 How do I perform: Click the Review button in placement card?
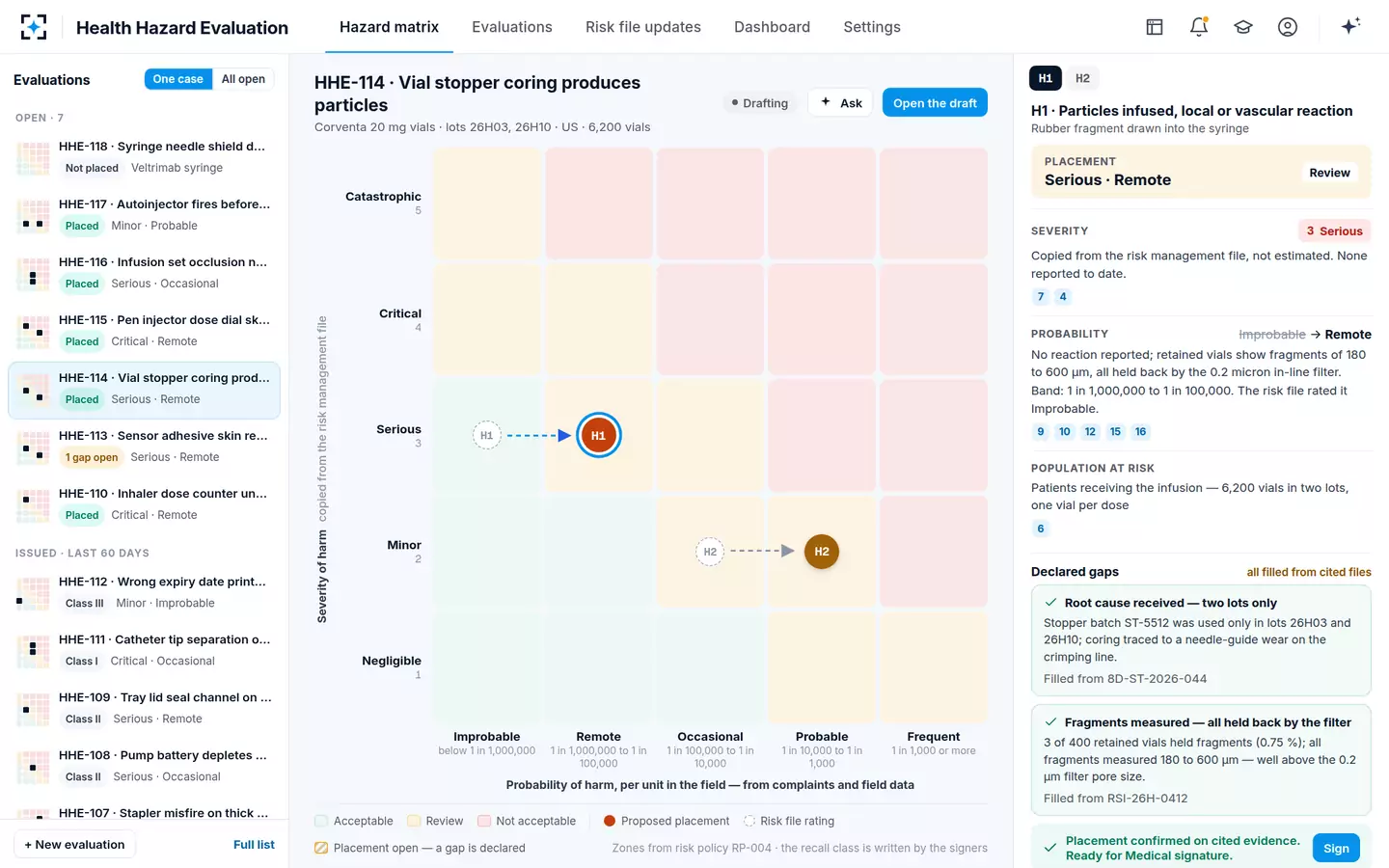pos(1329,173)
